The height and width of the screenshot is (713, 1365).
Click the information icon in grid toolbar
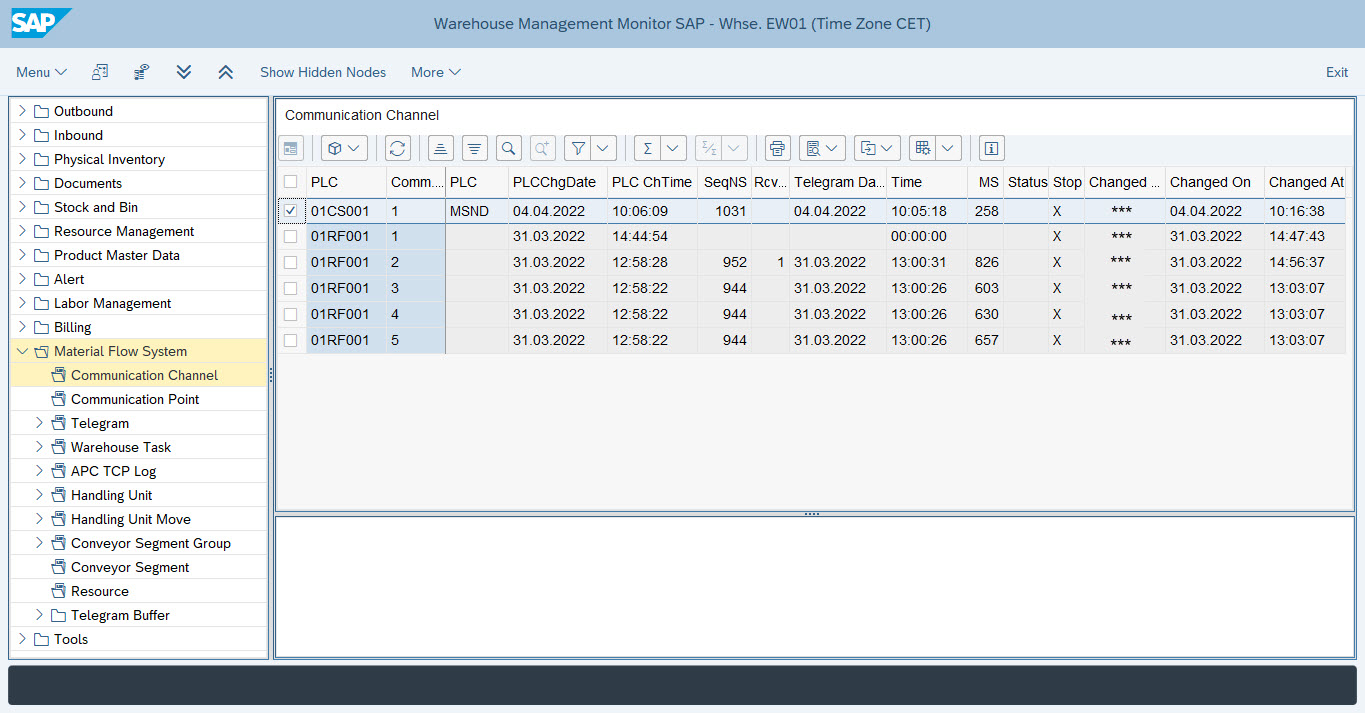coord(992,148)
